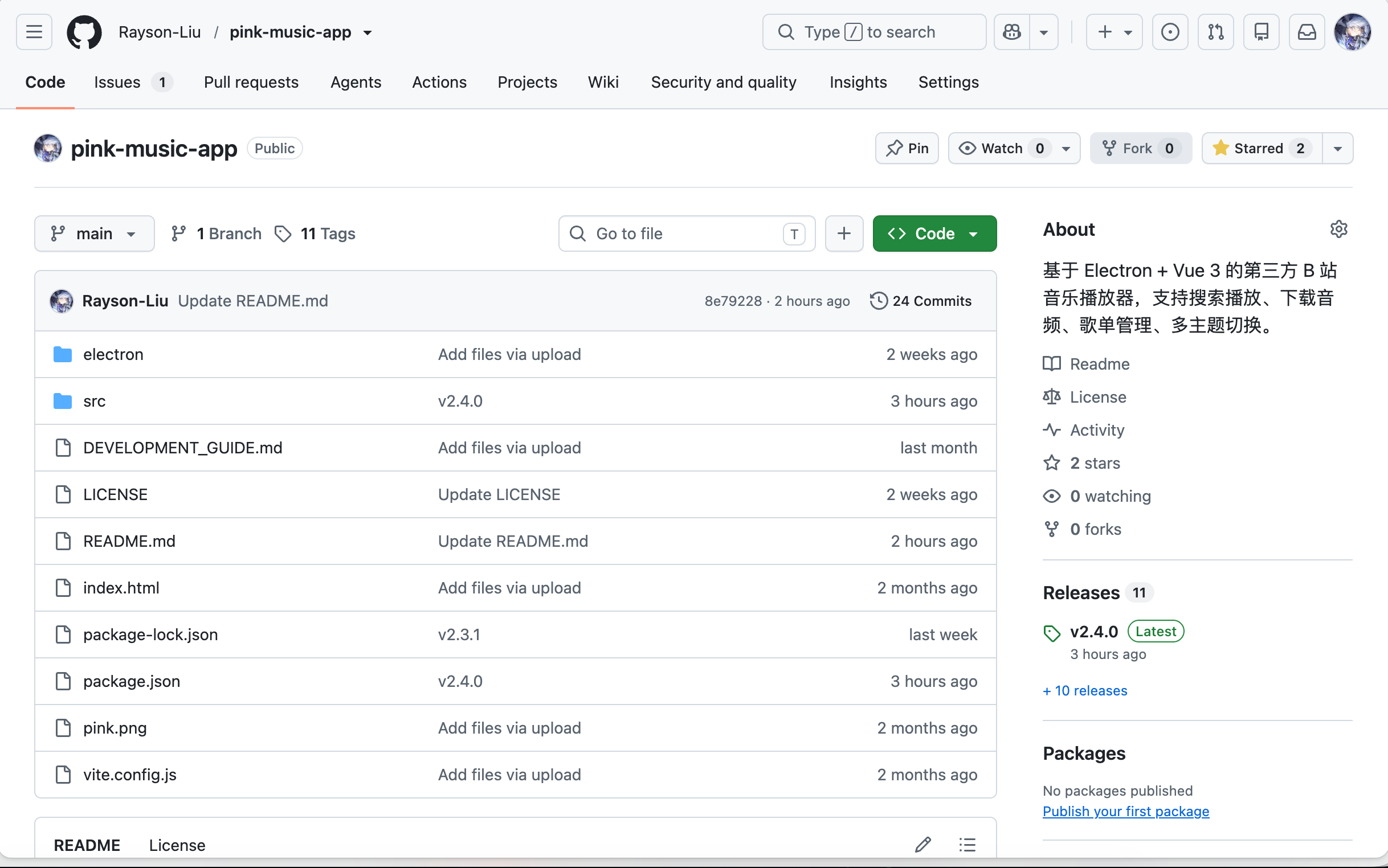Screen dimensions: 1388x868
Task: Click the License scale icon in About
Action: [1051, 396]
